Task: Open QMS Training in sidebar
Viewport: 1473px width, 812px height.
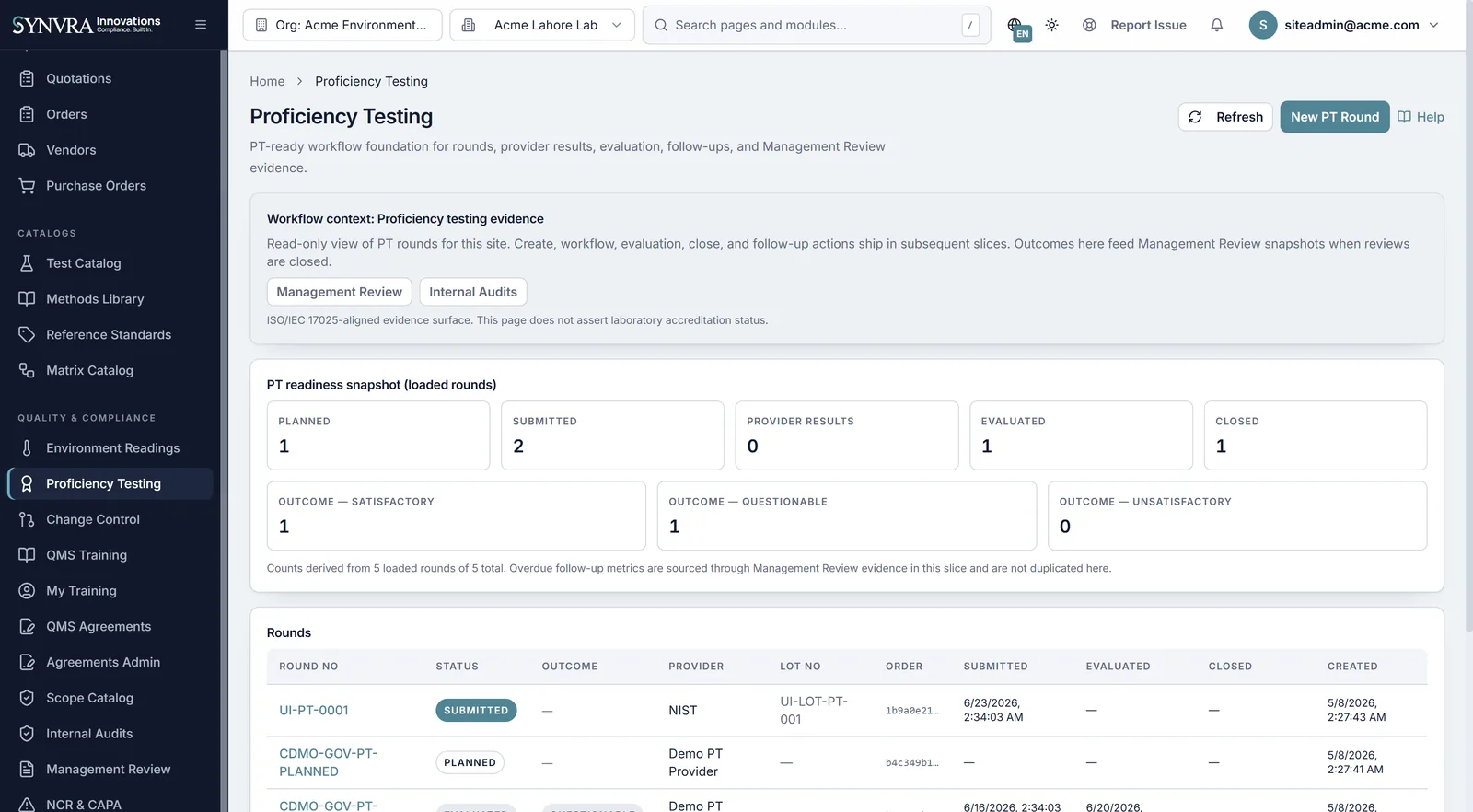Action: tap(110, 555)
